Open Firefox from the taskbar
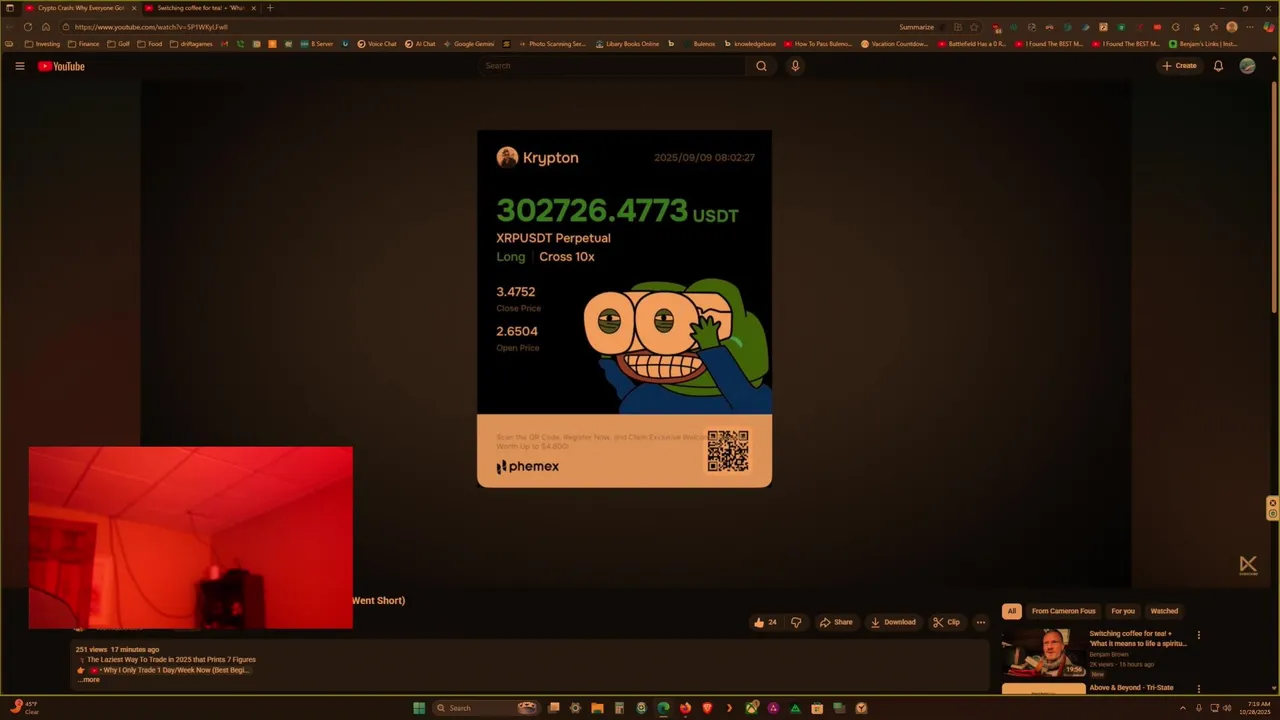Viewport: 1280px width, 720px height. [685, 708]
